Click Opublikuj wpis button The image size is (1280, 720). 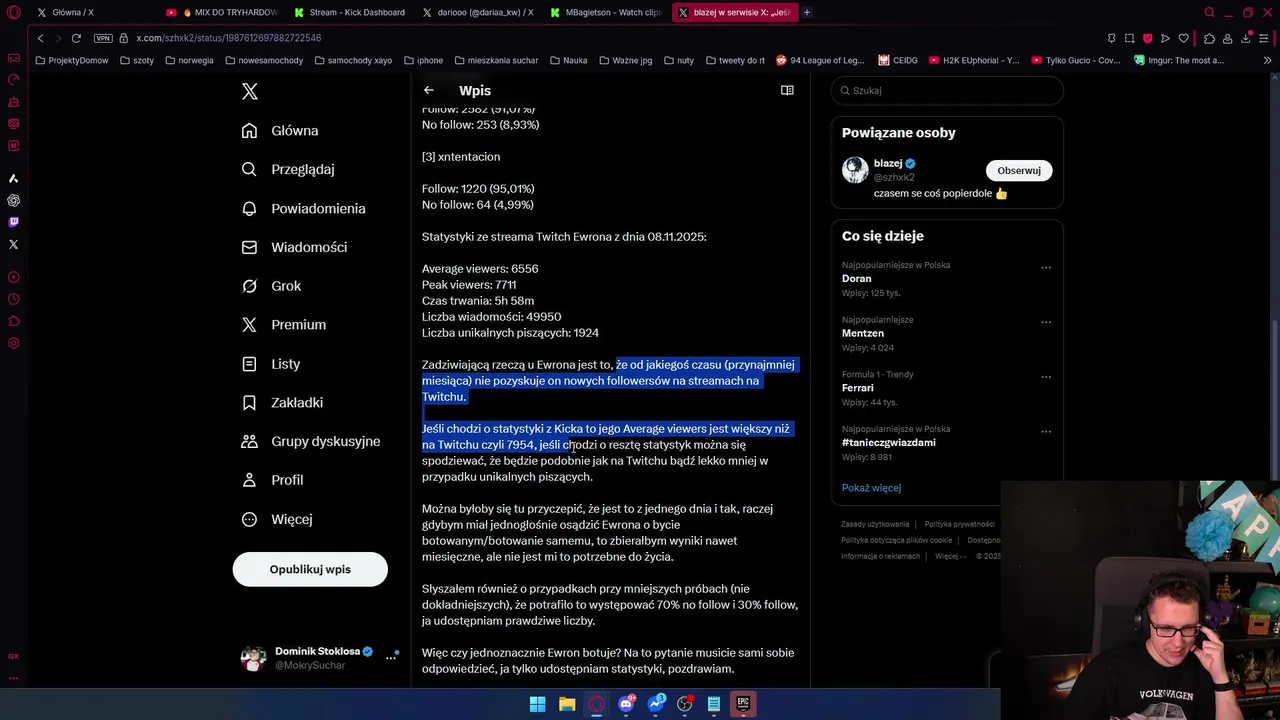click(x=310, y=569)
